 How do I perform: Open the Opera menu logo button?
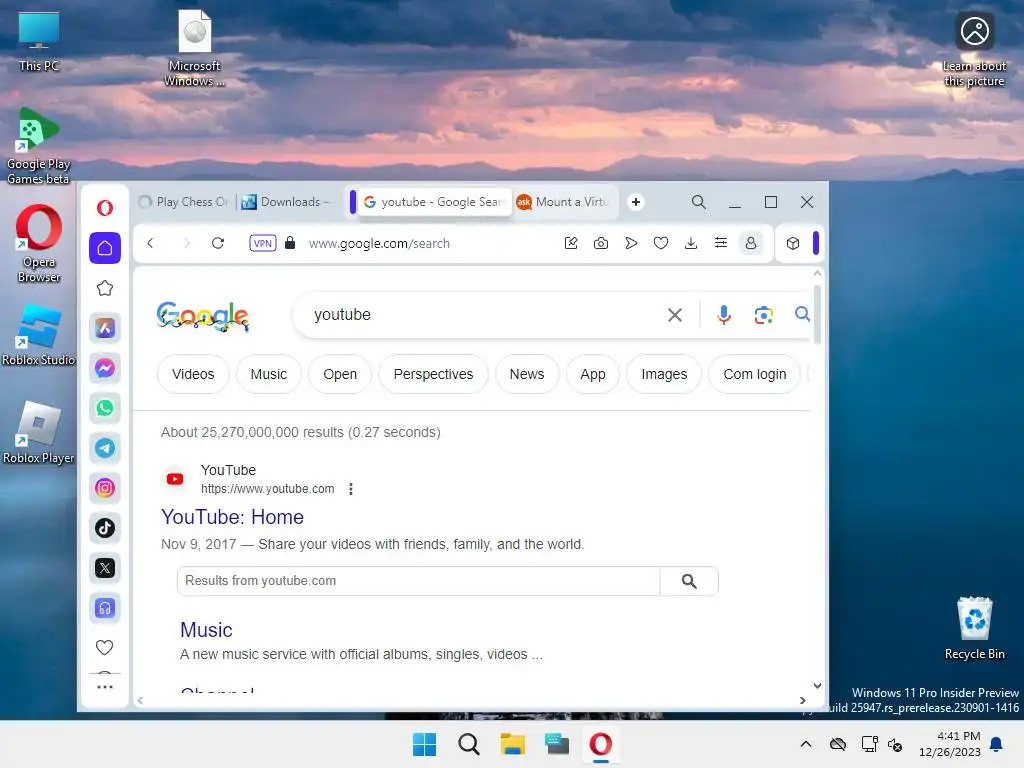pos(104,208)
